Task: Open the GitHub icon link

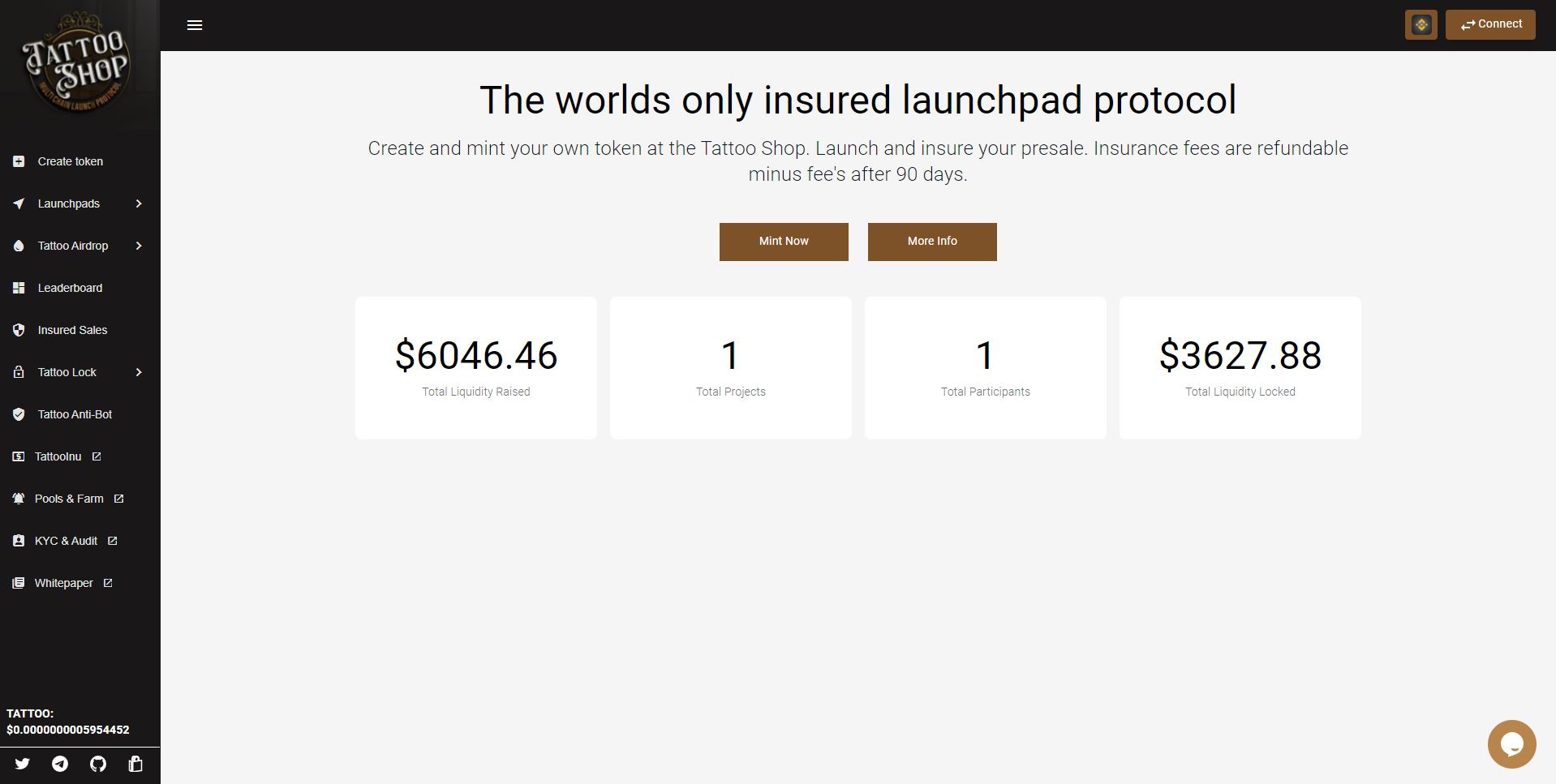Action: click(x=98, y=764)
